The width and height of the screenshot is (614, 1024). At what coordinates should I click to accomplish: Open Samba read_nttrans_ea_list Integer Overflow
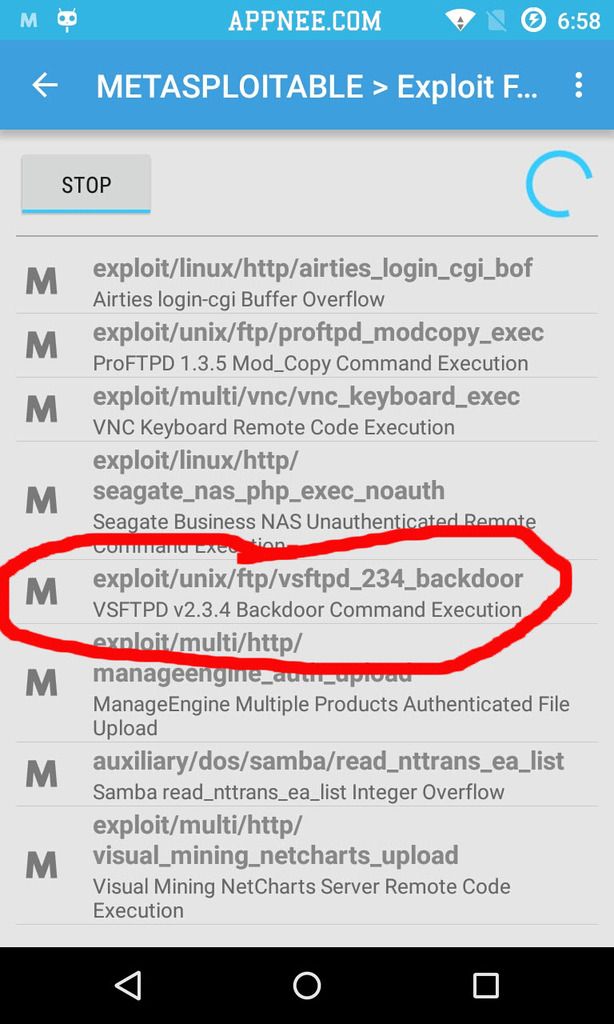pyautogui.click(x=307, y=774)
